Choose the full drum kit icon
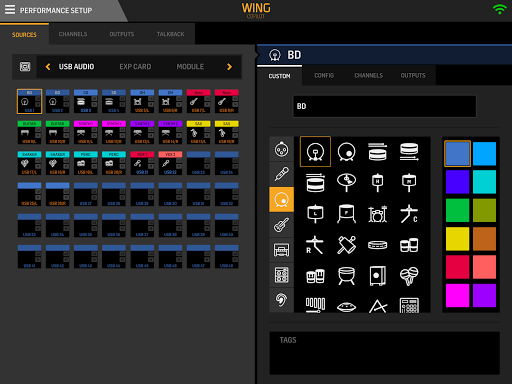512x384 pixels. coord(378,214)
